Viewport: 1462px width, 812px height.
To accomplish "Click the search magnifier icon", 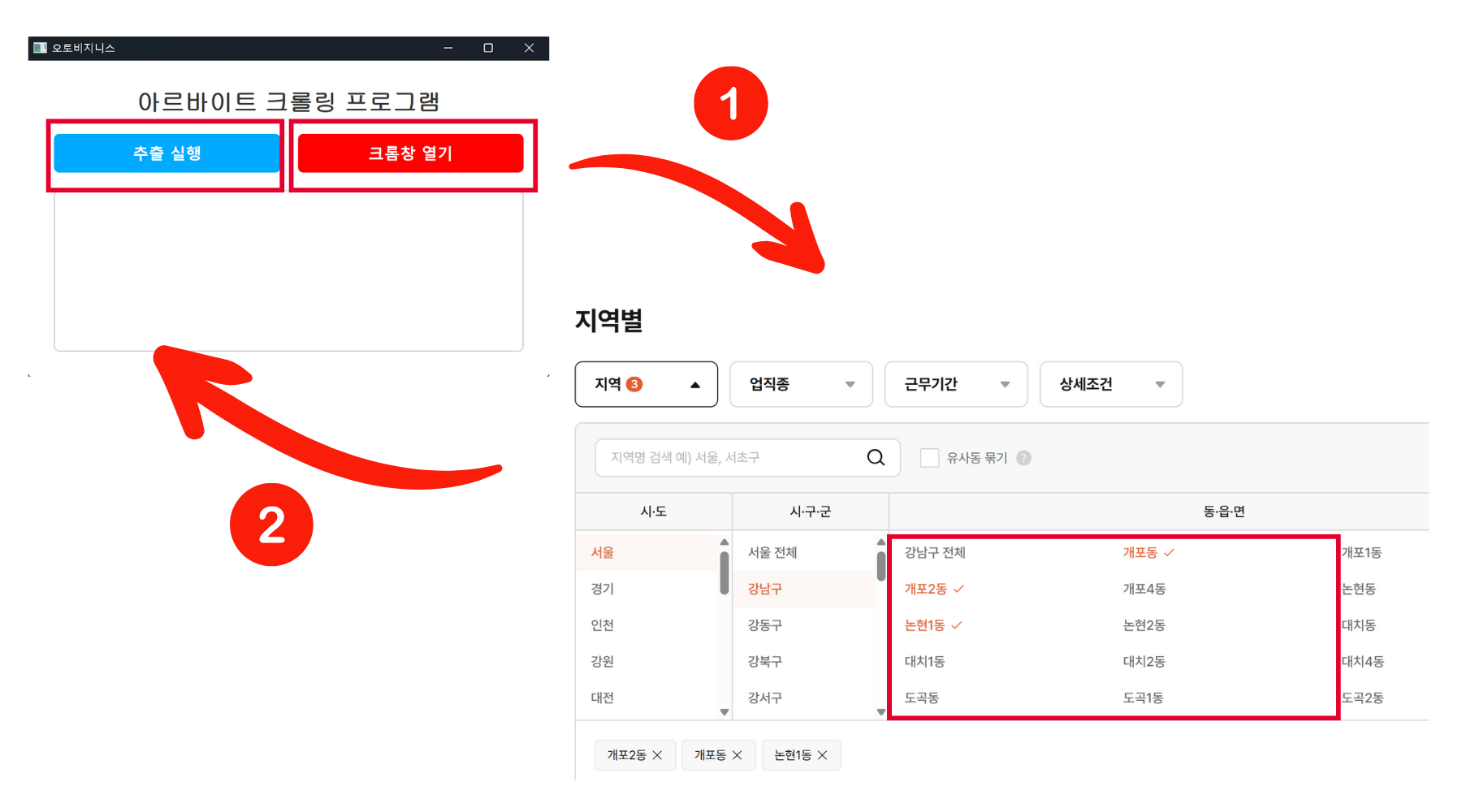I will pos(876,457).
